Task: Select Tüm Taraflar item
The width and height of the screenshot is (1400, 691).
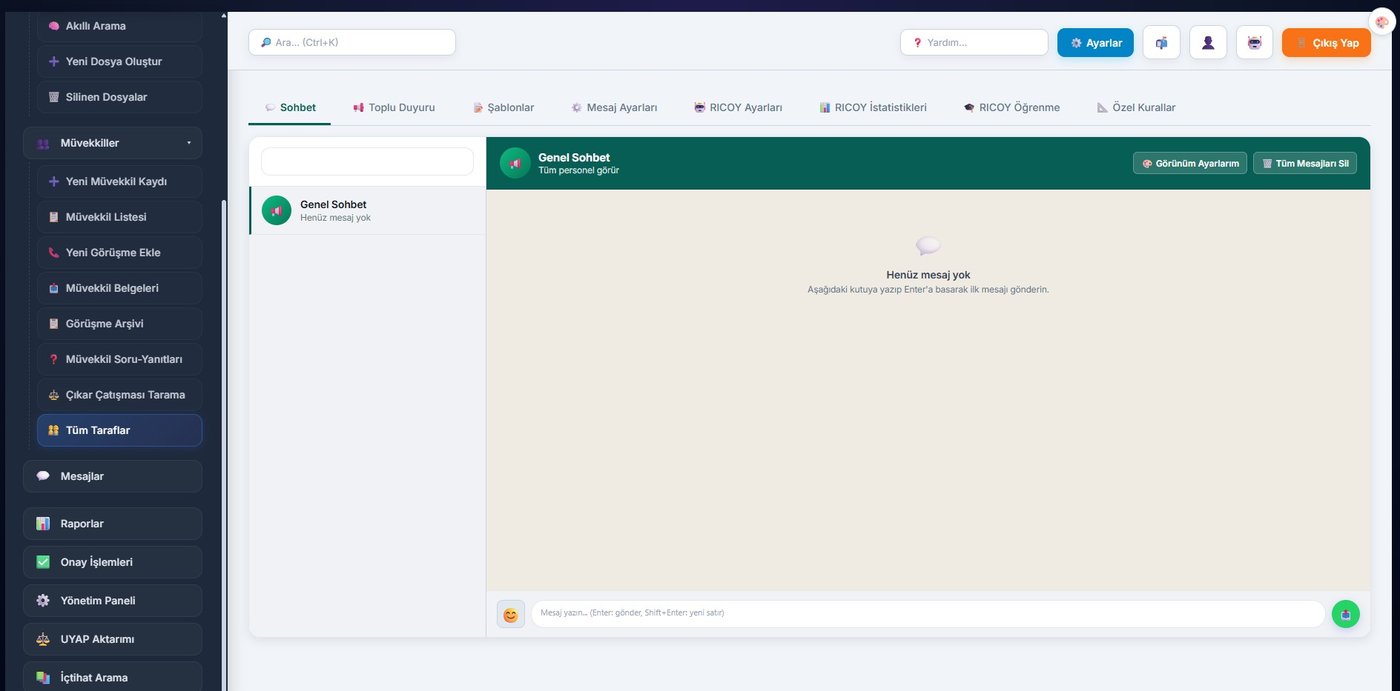Action: tap(119, 430)
